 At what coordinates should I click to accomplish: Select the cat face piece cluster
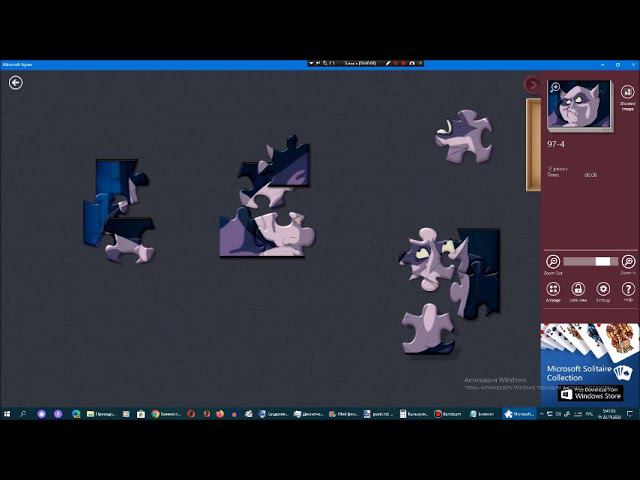(x=450, y=271)
